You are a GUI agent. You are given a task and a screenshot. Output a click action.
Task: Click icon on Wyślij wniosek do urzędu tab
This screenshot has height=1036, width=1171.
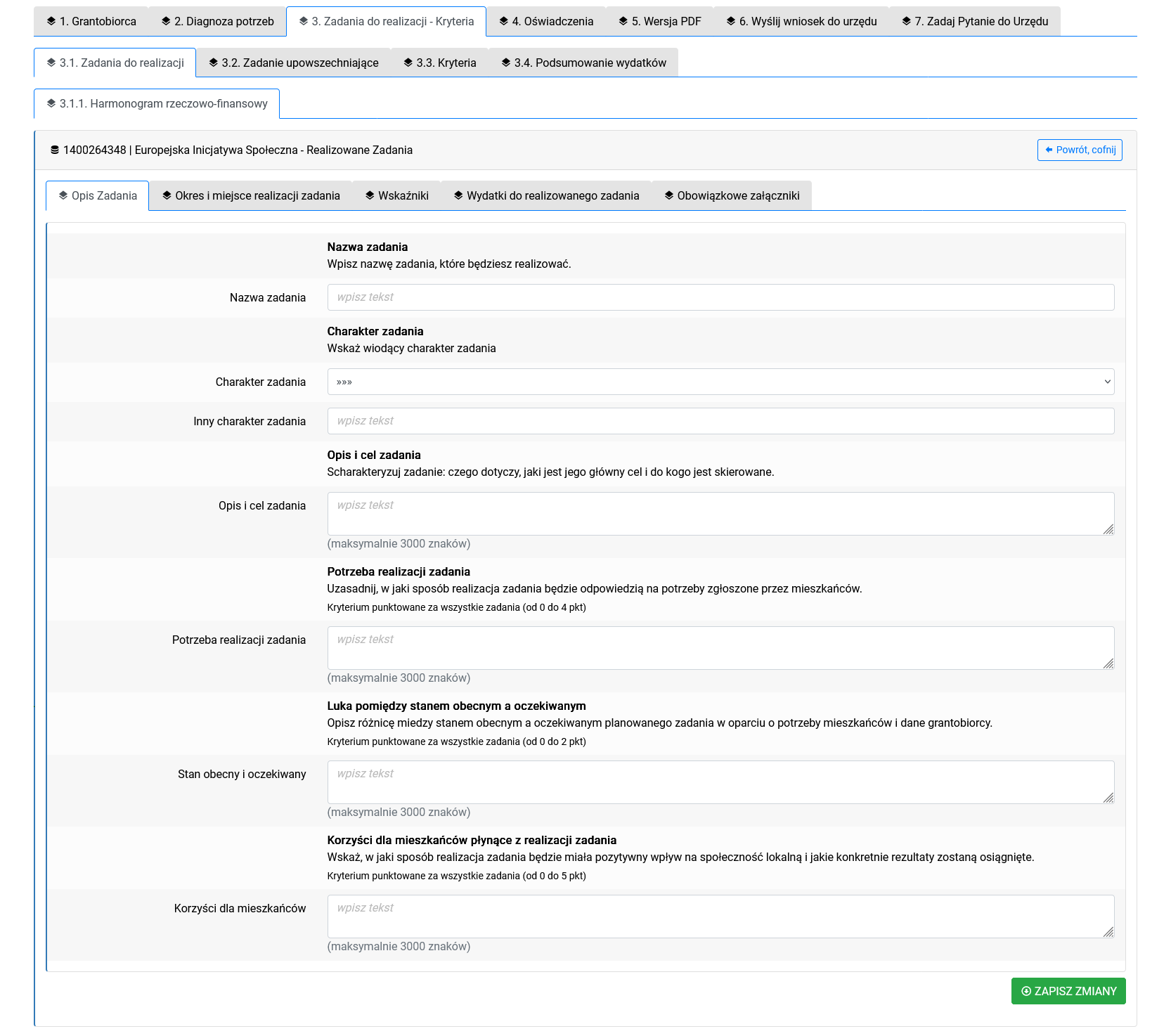tap(731, 21)
